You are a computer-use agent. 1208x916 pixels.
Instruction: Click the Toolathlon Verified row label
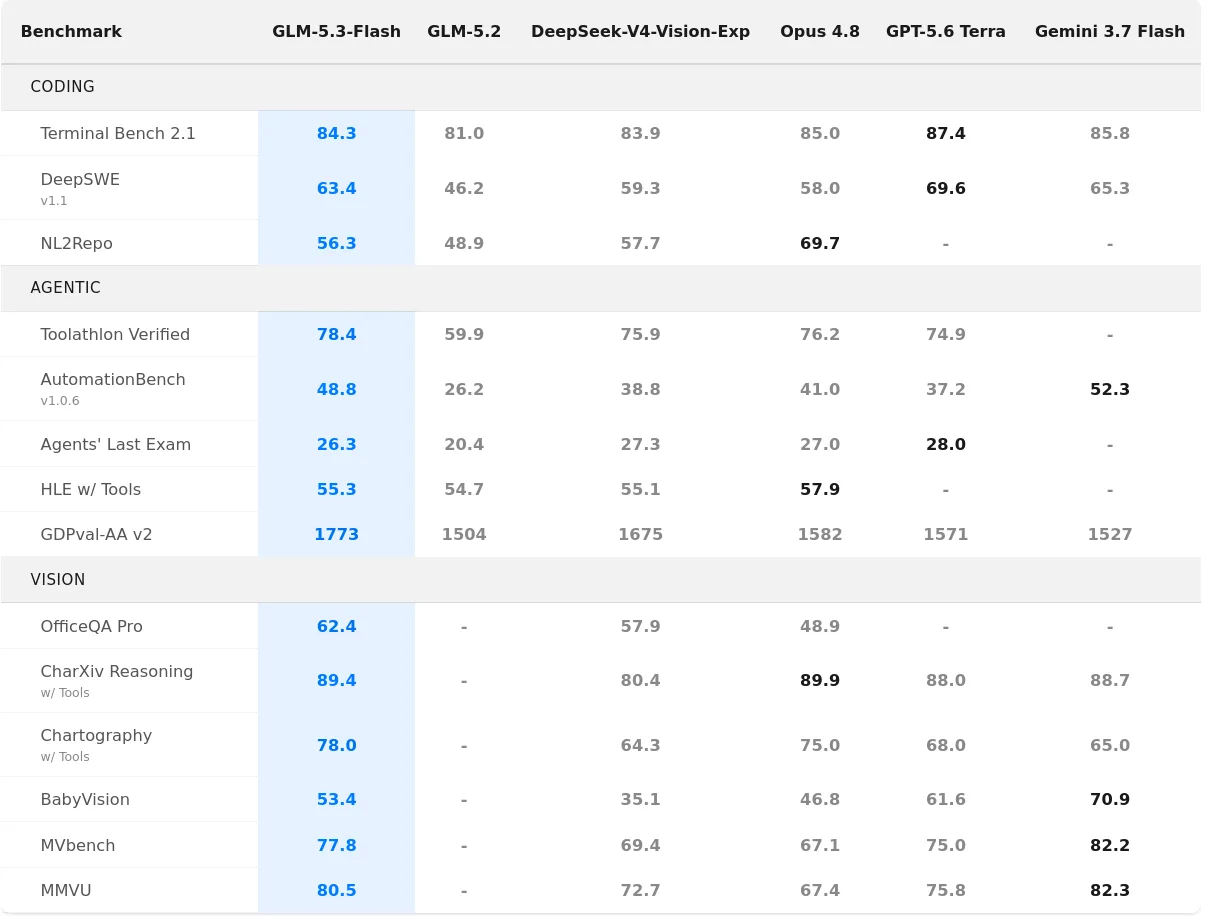[115, 335]
